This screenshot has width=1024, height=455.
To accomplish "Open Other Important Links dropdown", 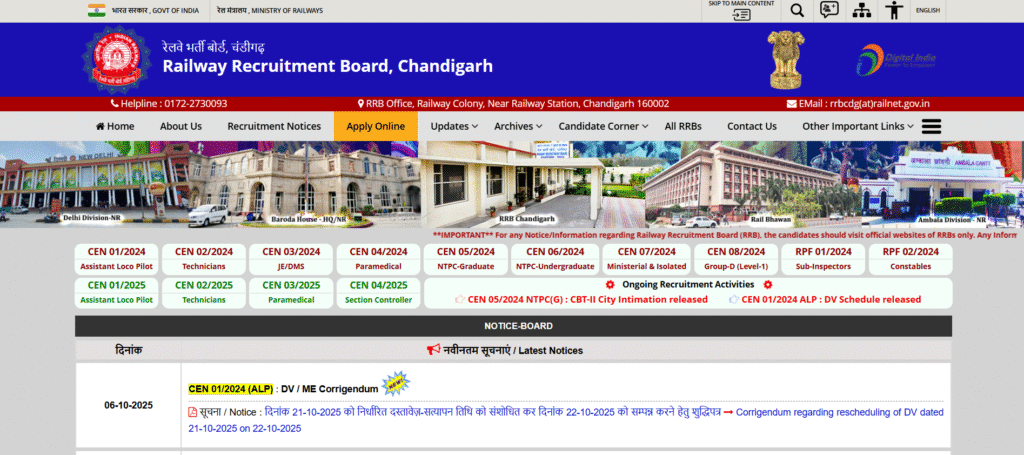I will coord(857,126).
